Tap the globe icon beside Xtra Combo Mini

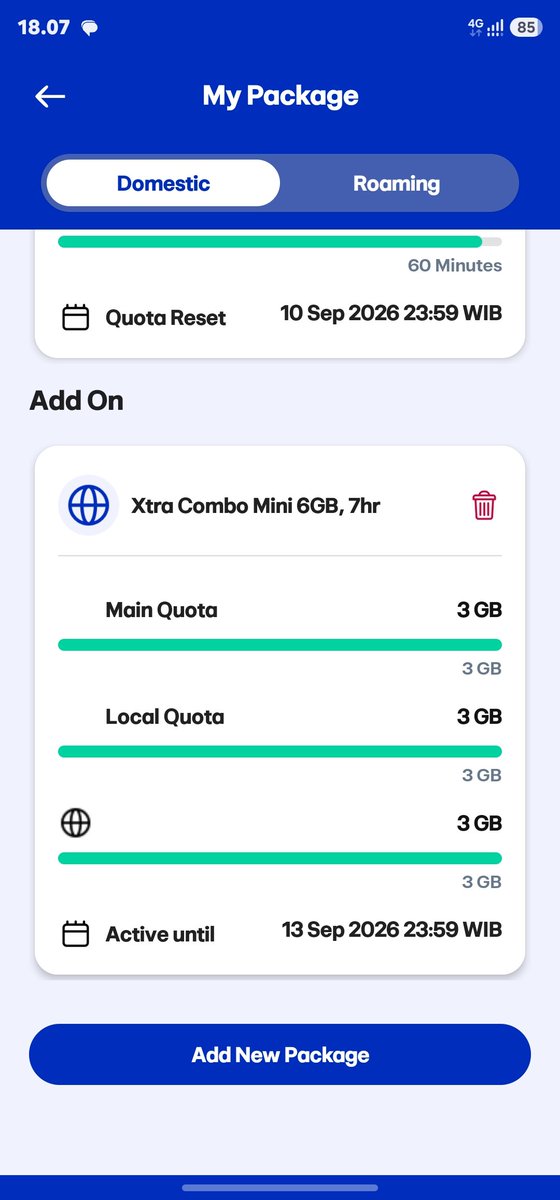(88, 506)
